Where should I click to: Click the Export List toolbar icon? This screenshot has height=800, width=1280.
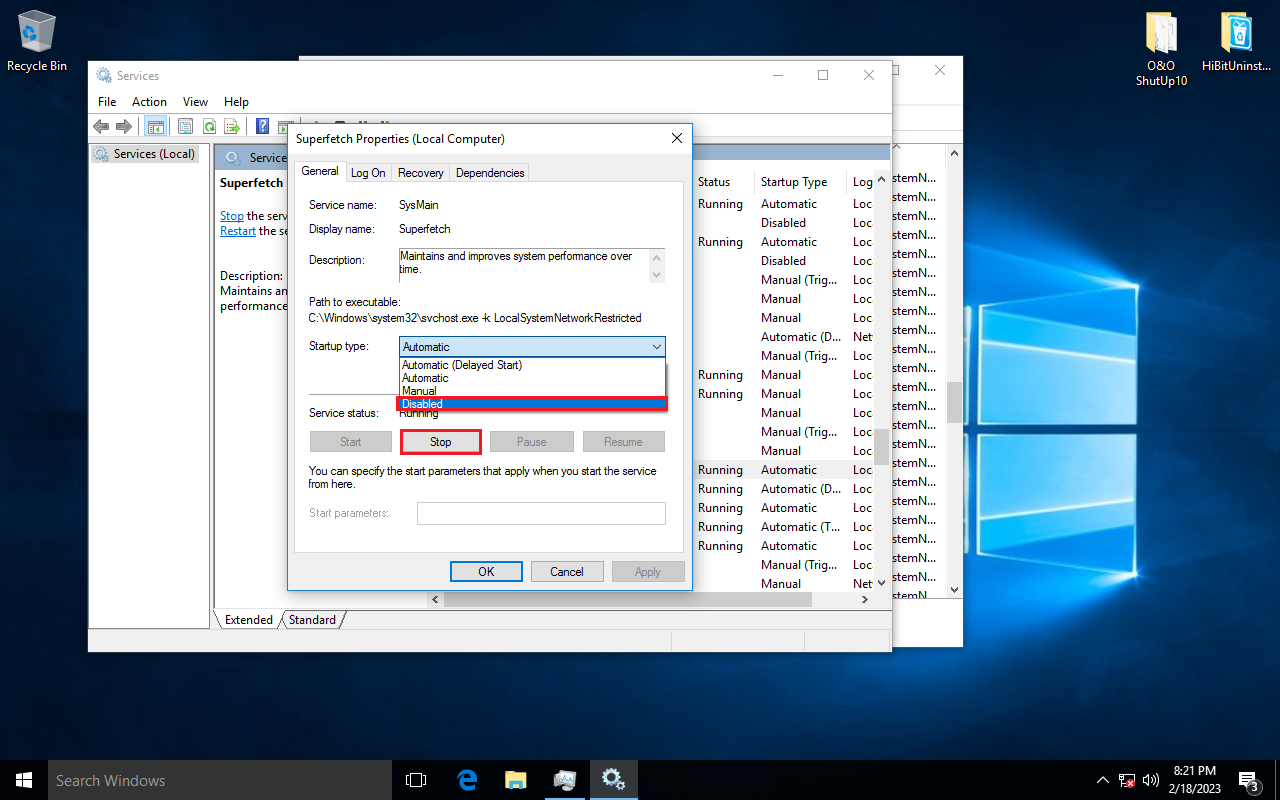coord(232,126)
